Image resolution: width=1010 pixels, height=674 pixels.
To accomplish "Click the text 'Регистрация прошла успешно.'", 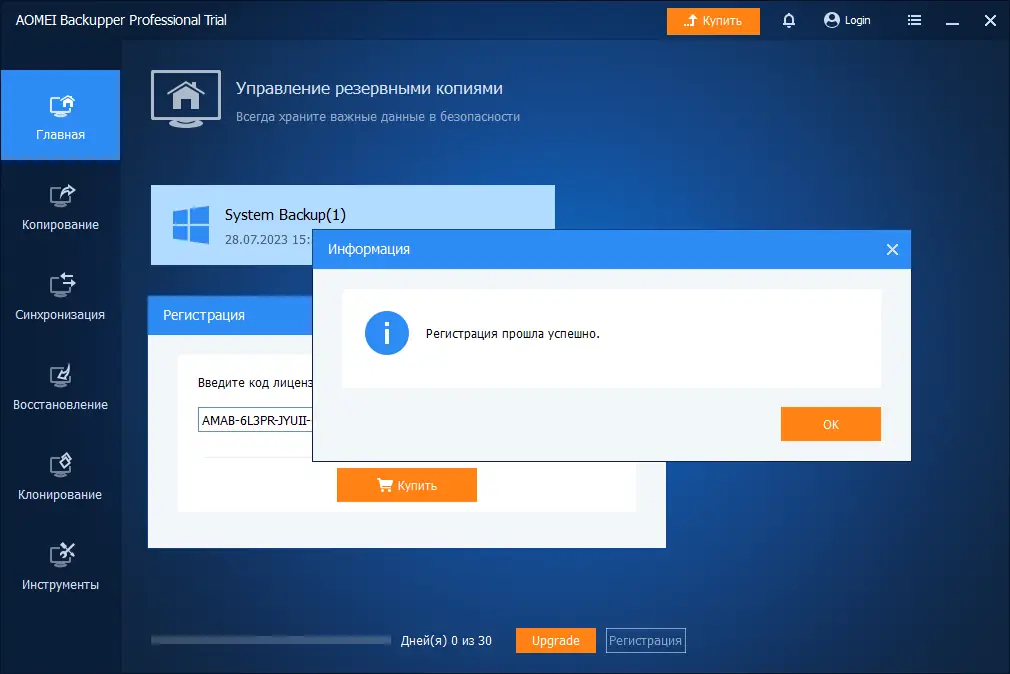I will 512,334.
